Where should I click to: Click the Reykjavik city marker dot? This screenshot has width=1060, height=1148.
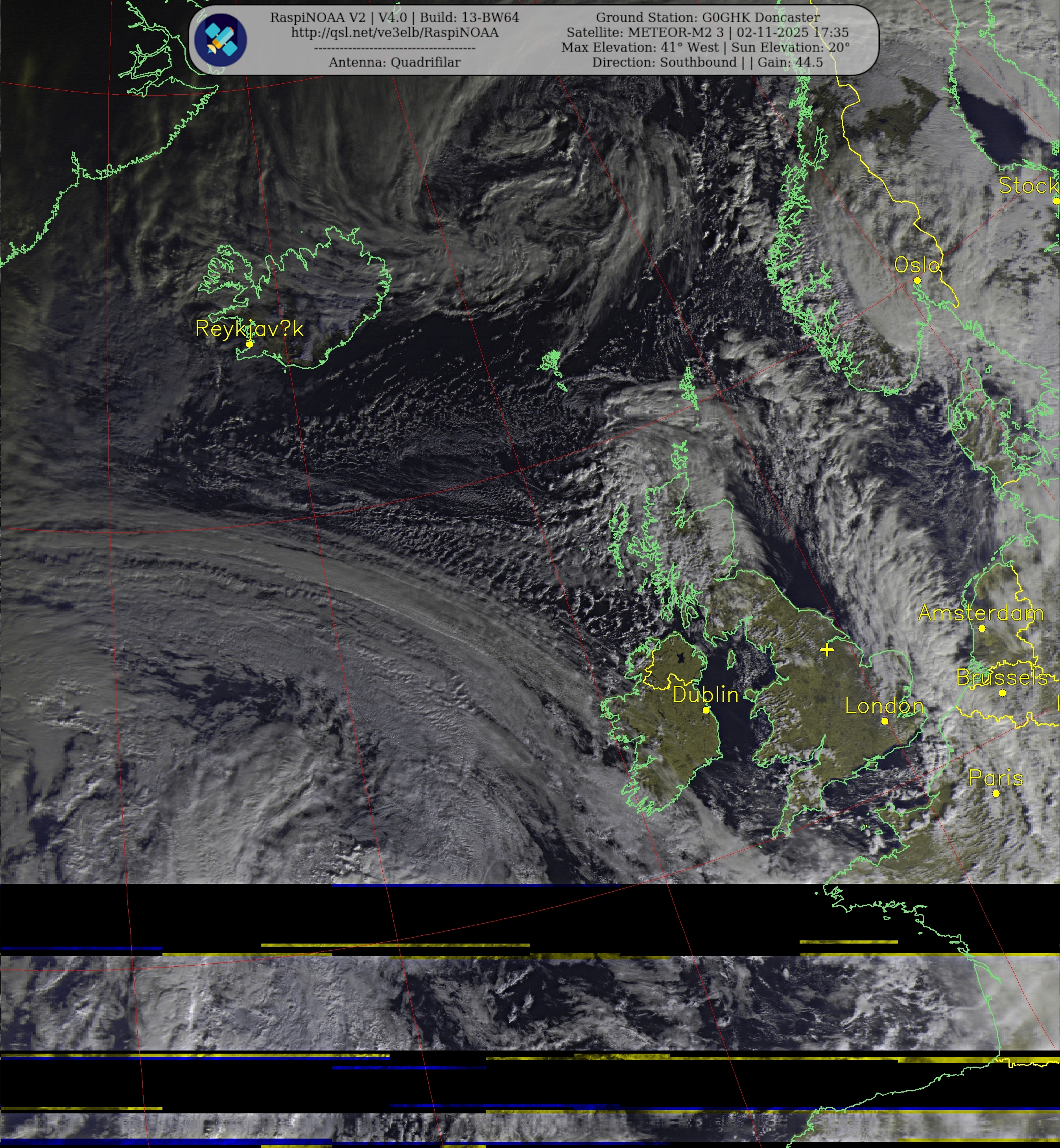tap(249, 344)
